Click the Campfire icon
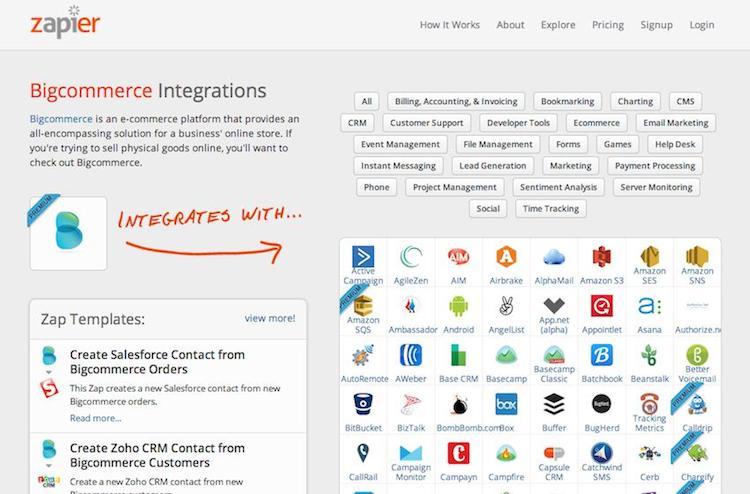The width and height of the screenshot is (750, 494). pos(506,454)
